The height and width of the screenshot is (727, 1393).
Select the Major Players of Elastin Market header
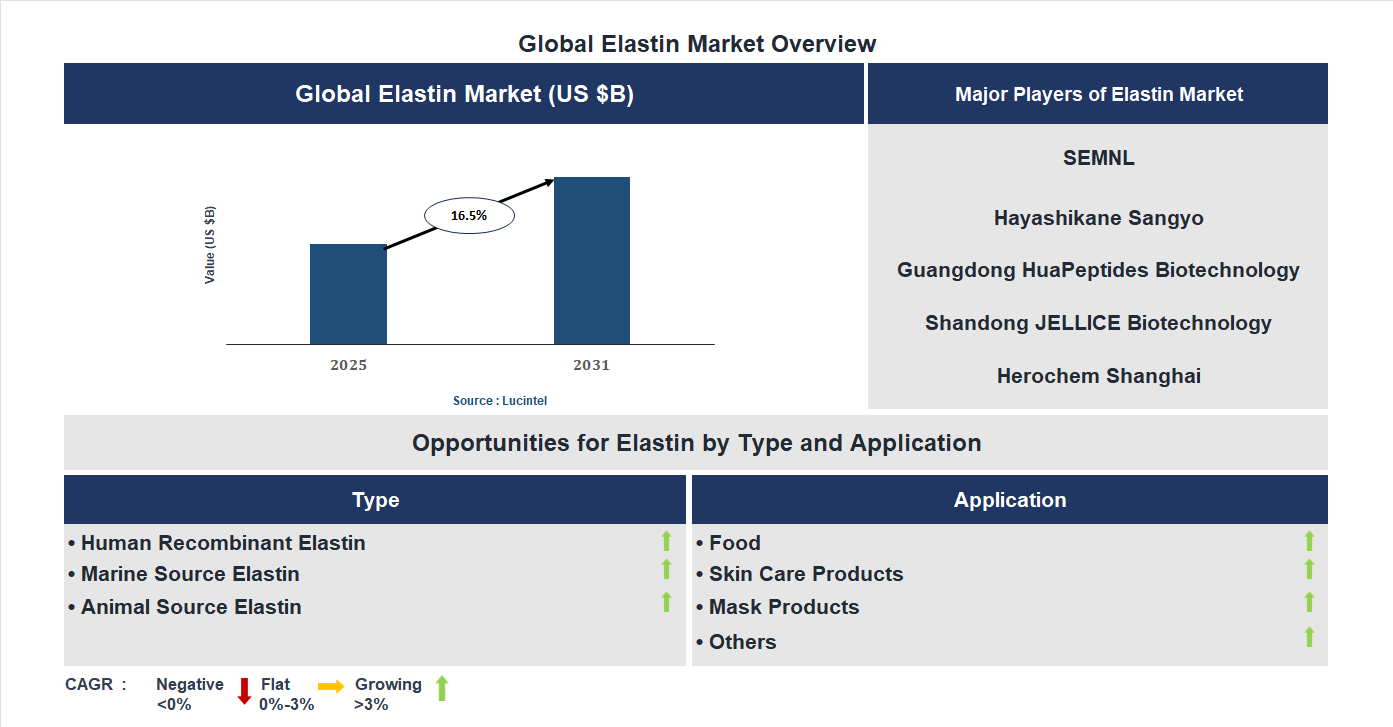[1098, 94]
